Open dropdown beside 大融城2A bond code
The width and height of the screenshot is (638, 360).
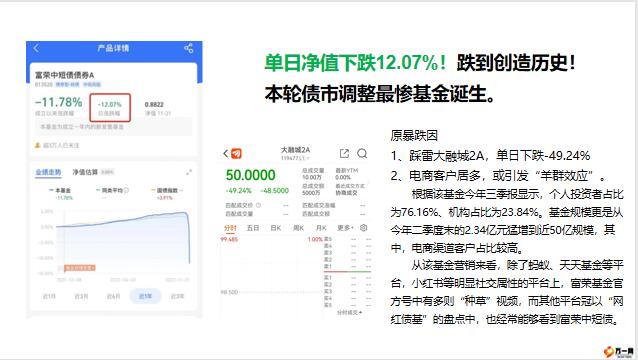[308, 158]
